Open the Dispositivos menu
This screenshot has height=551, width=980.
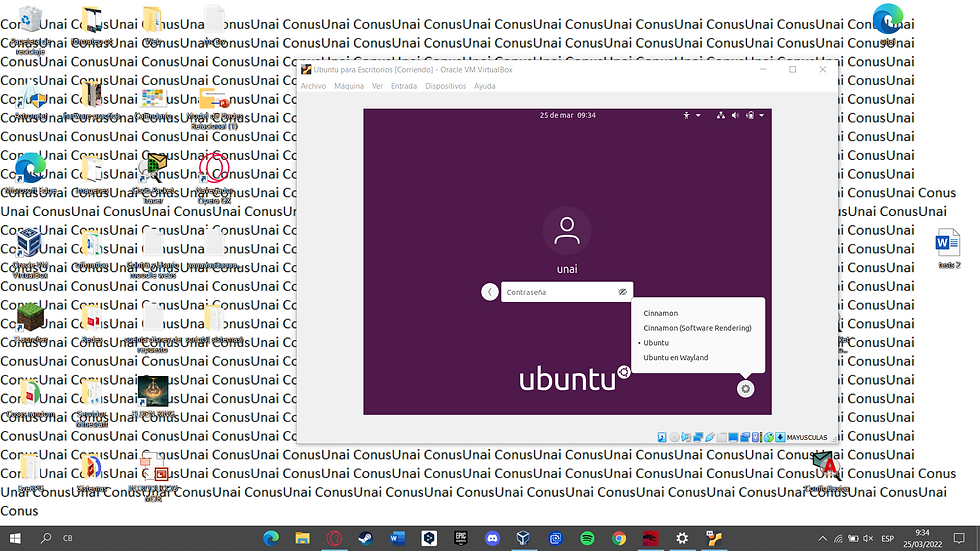click(x=446, y=86)
